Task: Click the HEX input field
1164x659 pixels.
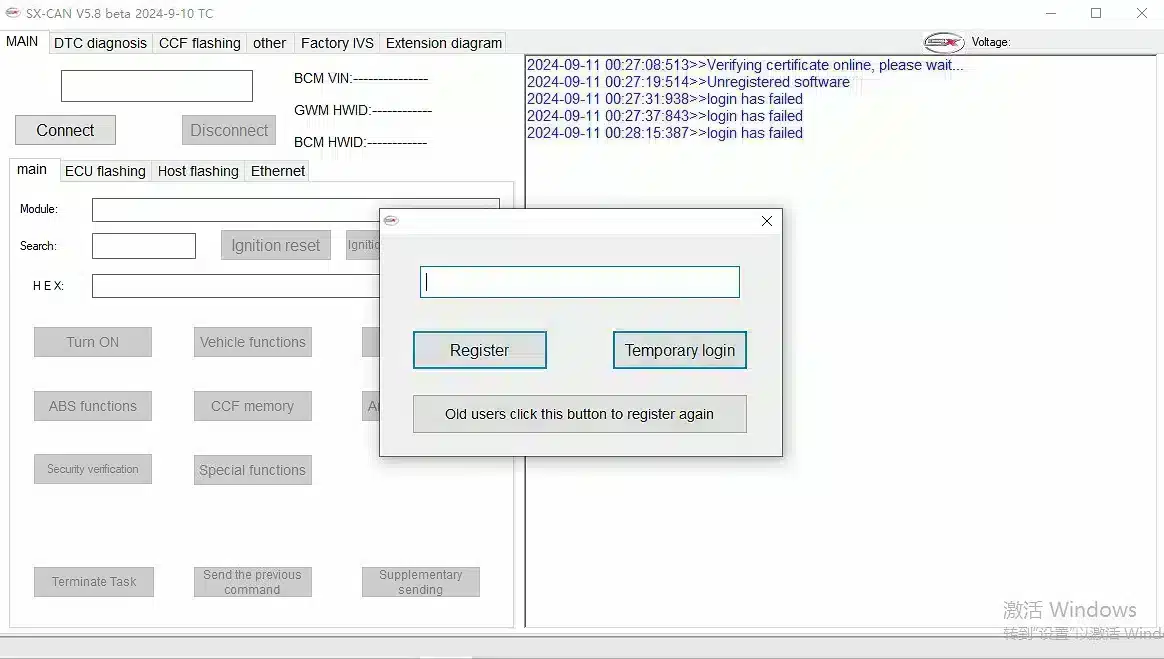Action: (x=235, y=286)
